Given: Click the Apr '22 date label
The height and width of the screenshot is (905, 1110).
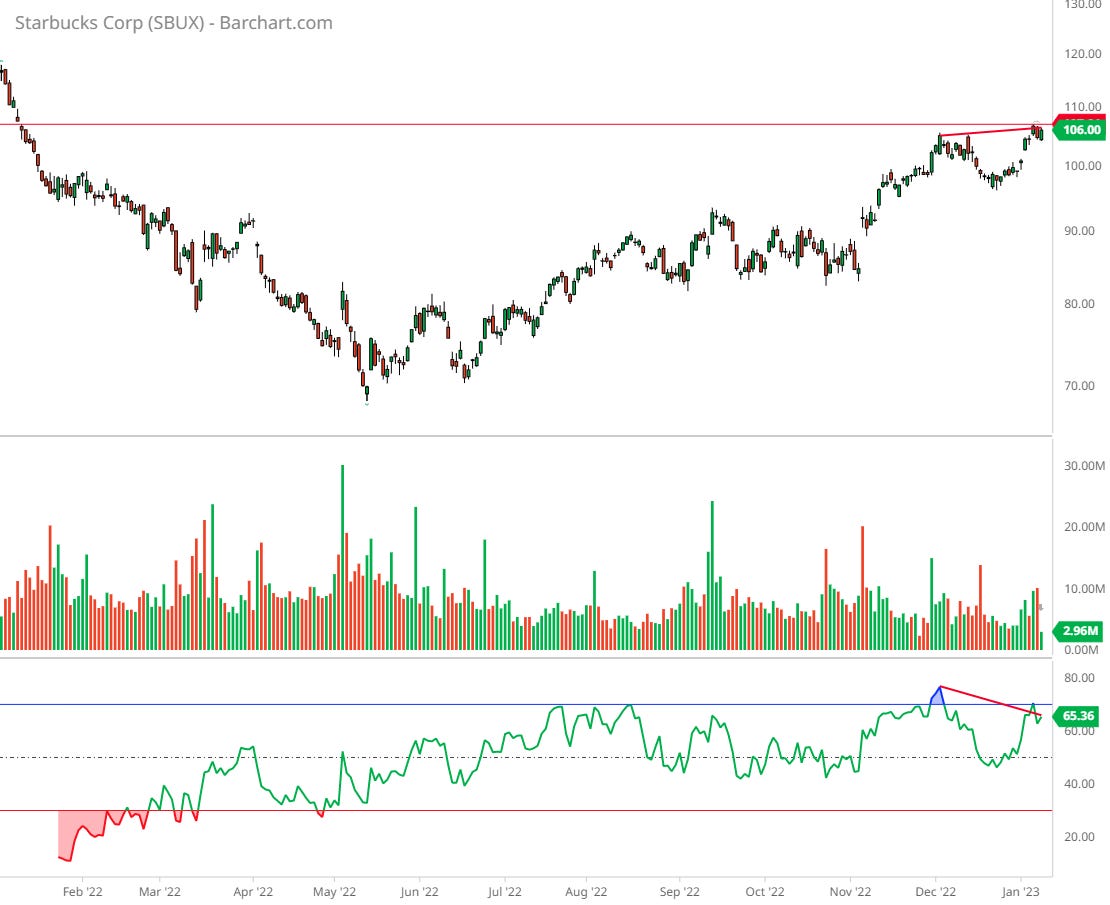Looking at the screenshot, I should click(253, 892).
